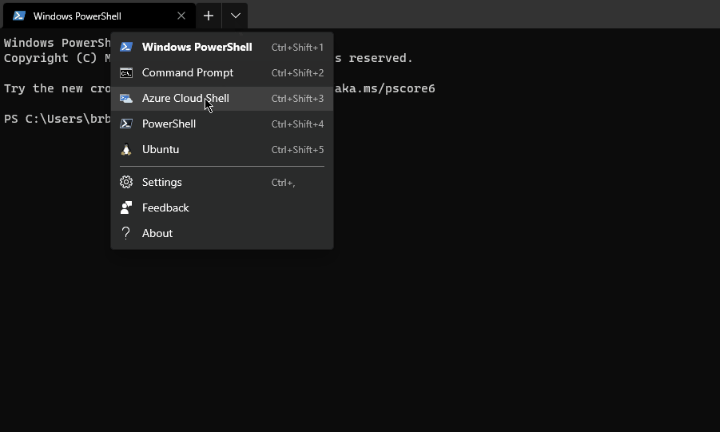The height and width of the screenshot is (432, 720).
Task: Click the PS C:\Users prompt line
Action: coord(57,119)
